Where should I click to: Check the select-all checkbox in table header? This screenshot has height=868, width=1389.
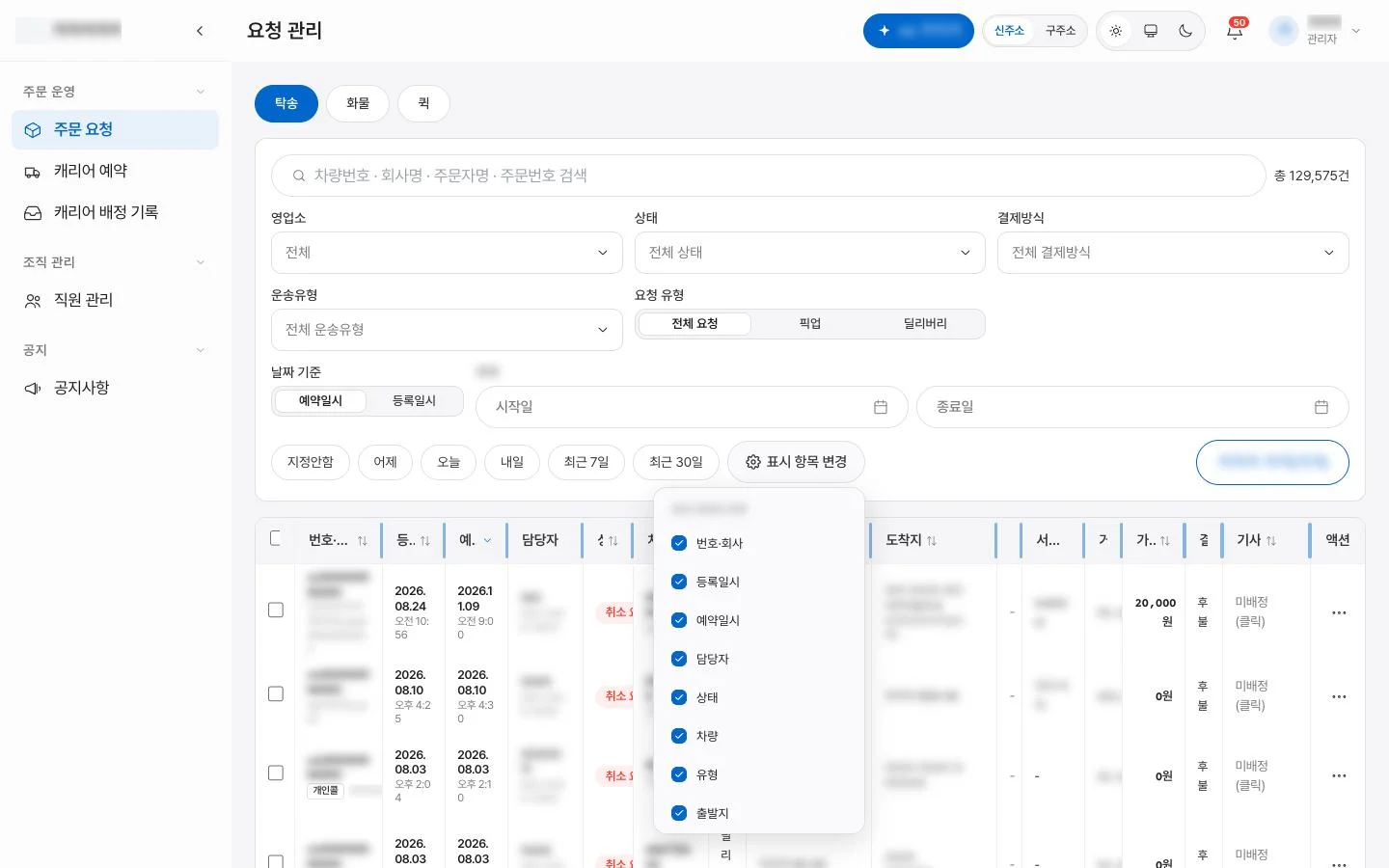(275, 538)
